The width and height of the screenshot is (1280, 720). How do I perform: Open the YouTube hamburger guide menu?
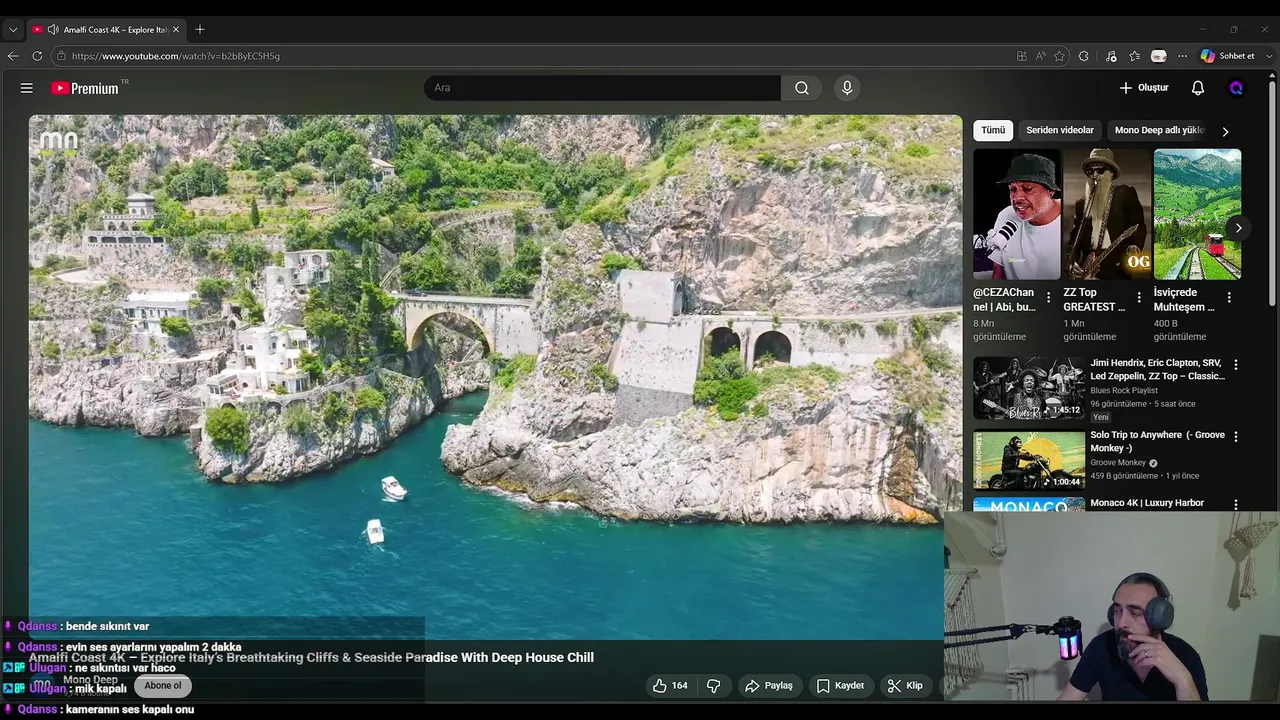click(x=27, y=88)
